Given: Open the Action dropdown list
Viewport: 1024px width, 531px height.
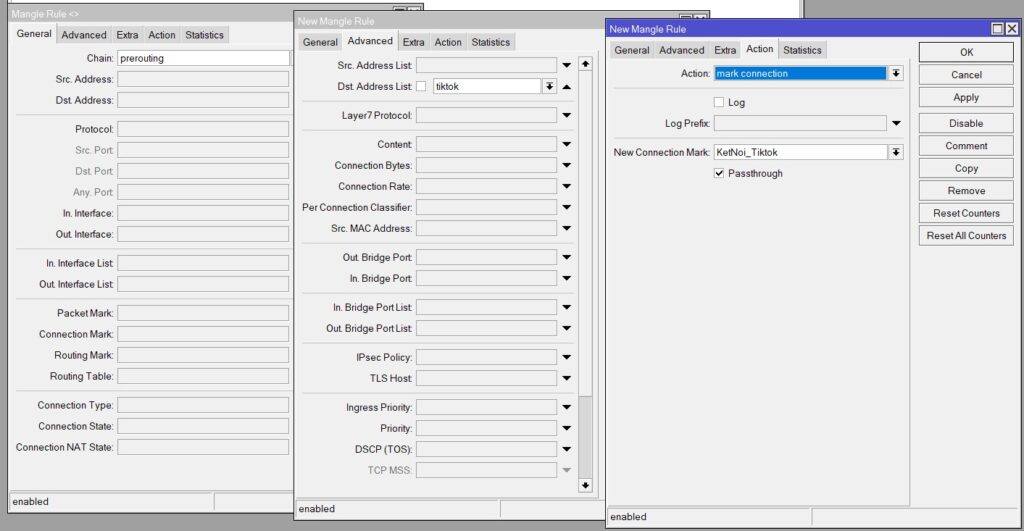Looking at the screenshot, I should (x=896, y=73).
